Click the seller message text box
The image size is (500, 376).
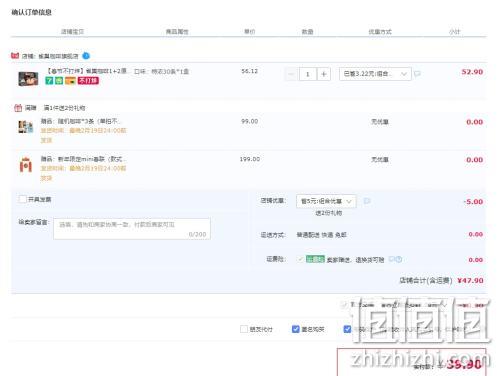click(x=132, y=229)
